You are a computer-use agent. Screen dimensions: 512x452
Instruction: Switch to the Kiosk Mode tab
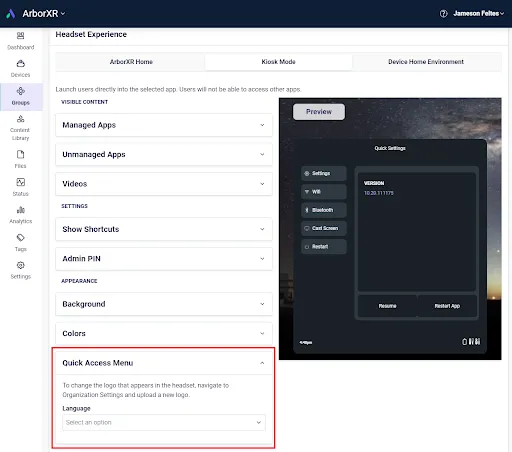278,62
